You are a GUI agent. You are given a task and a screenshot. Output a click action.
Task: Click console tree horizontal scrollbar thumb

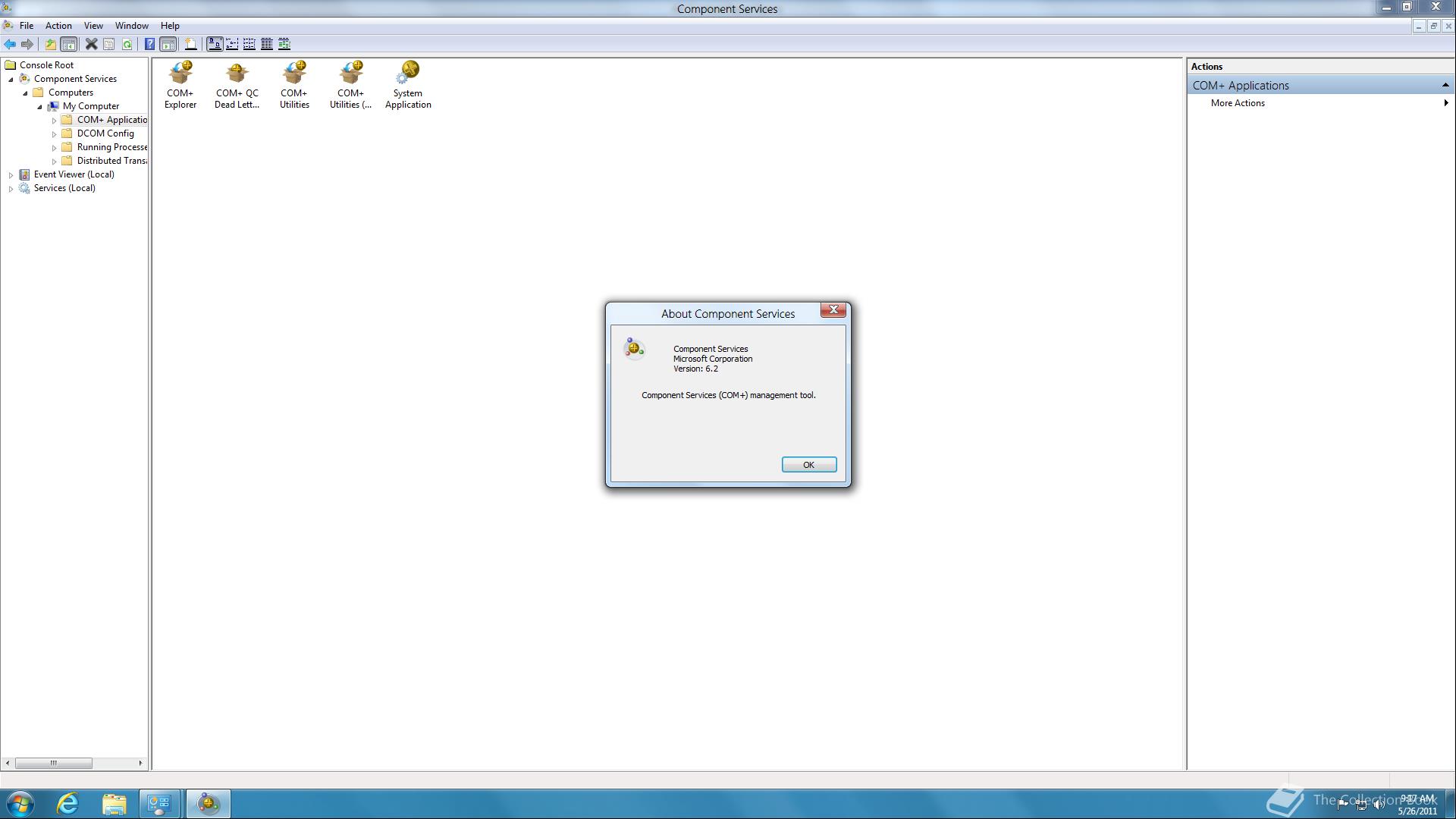[x=54, y=763]
